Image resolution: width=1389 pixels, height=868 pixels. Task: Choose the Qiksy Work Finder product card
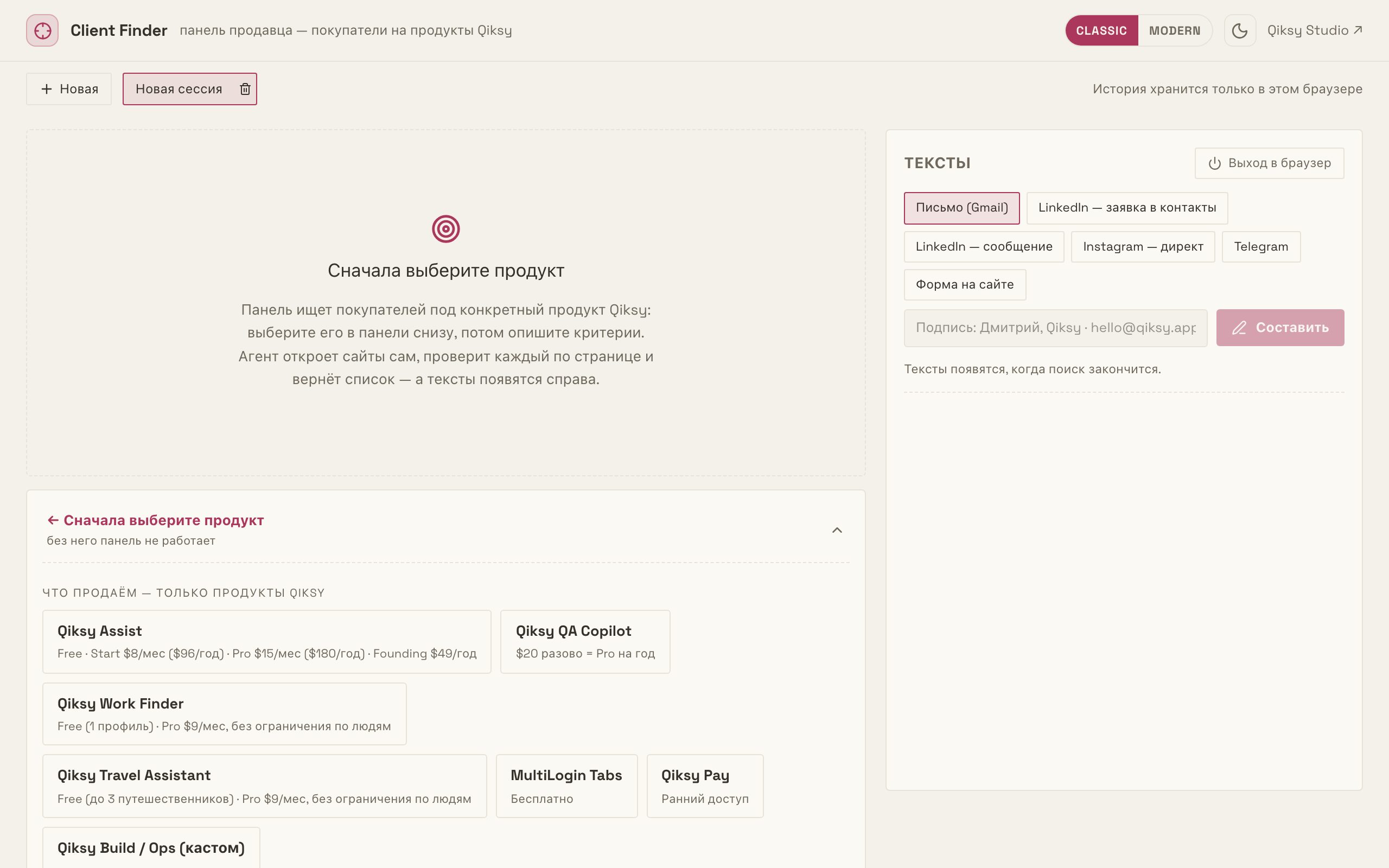(x=225, y=714)
